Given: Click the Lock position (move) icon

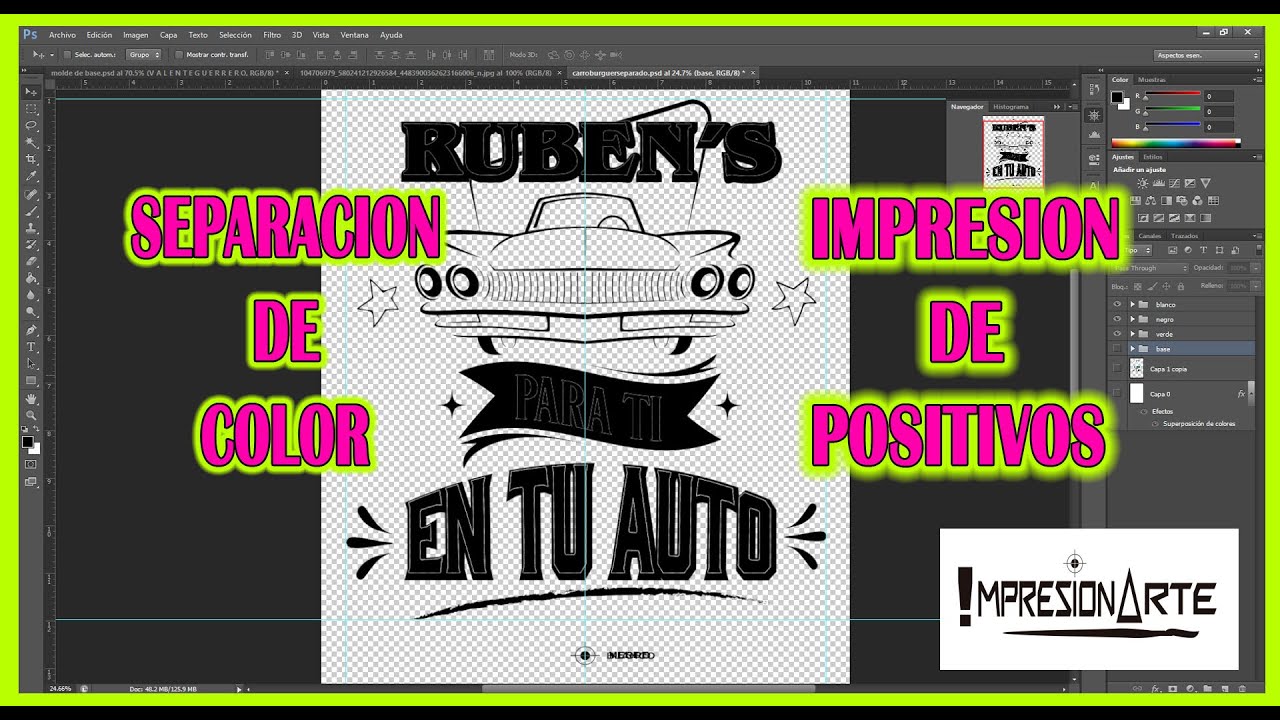Looking at the screenshot, I should [x=1166, y=286].
